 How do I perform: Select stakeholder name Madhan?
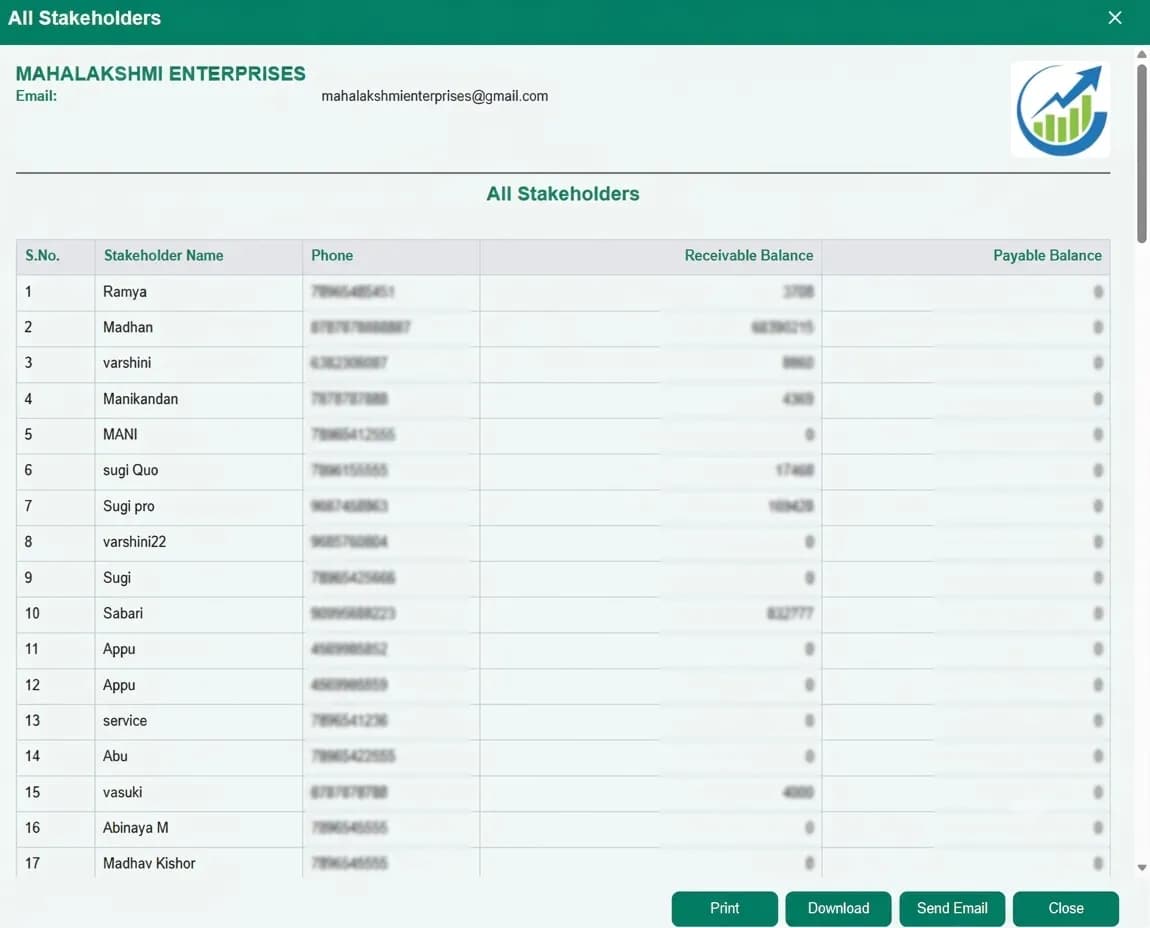pyautogui.click(x=128, y=327)
